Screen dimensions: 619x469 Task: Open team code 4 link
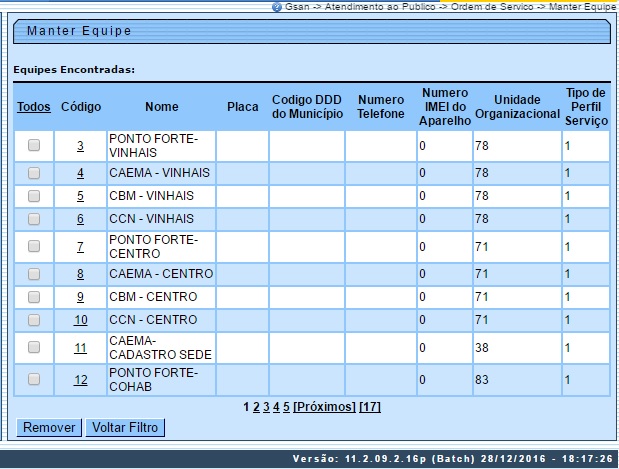pyautogui.click(x=80, y=173)
